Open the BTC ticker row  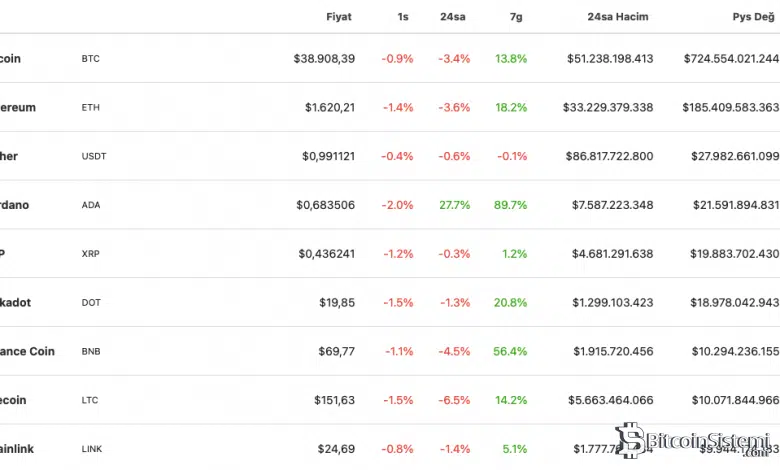click(x=91, y=59)
